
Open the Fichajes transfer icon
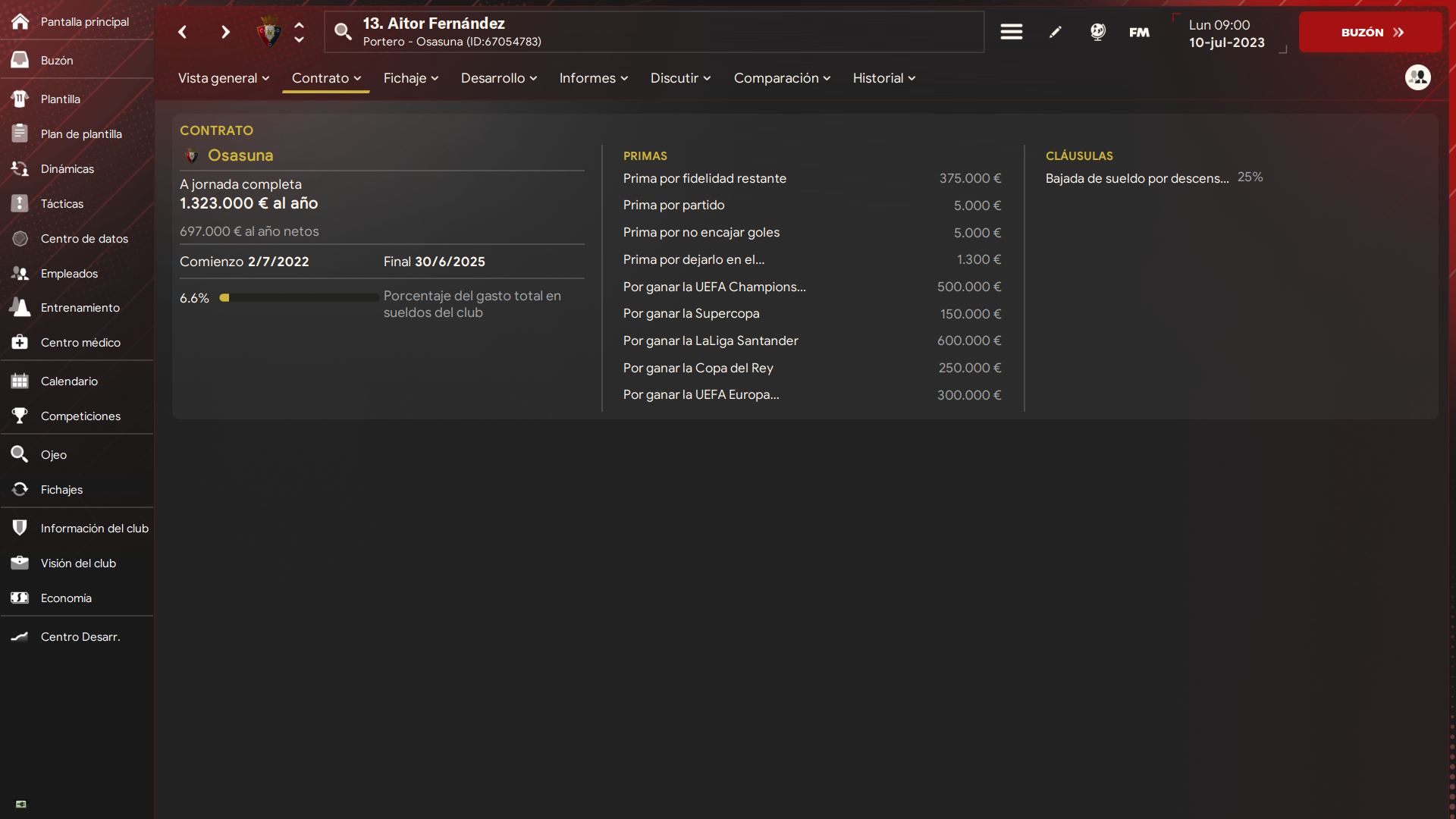click(x=20, y=489)
